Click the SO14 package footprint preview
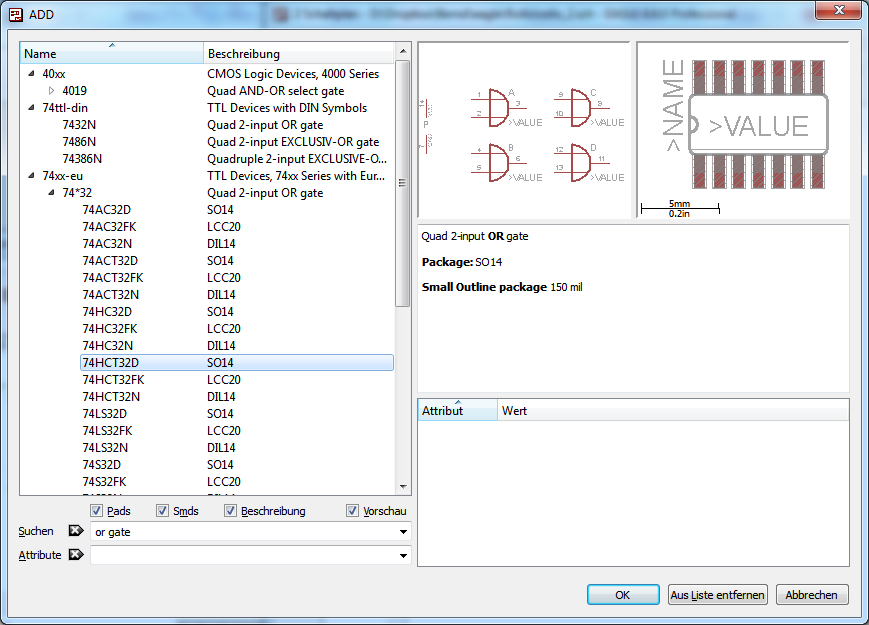This screenshot has height=625, width=869. pos(743,130)
